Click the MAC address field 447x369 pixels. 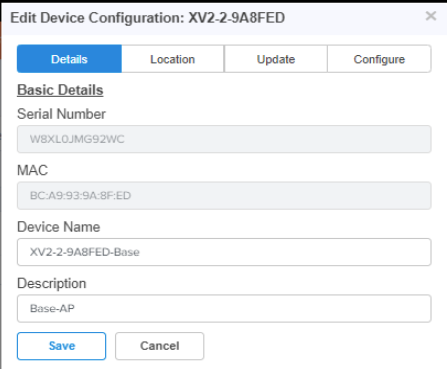pos(224,196)
